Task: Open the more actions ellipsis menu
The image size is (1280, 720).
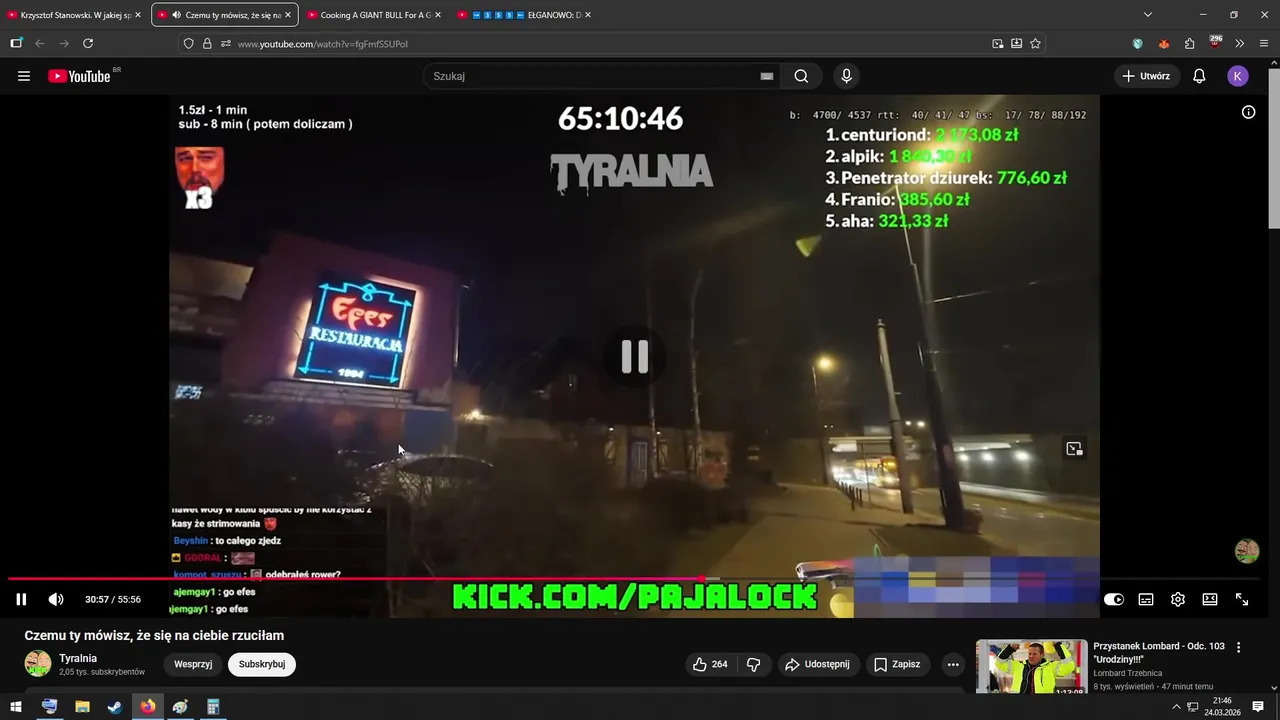Action: pos(953,664)
